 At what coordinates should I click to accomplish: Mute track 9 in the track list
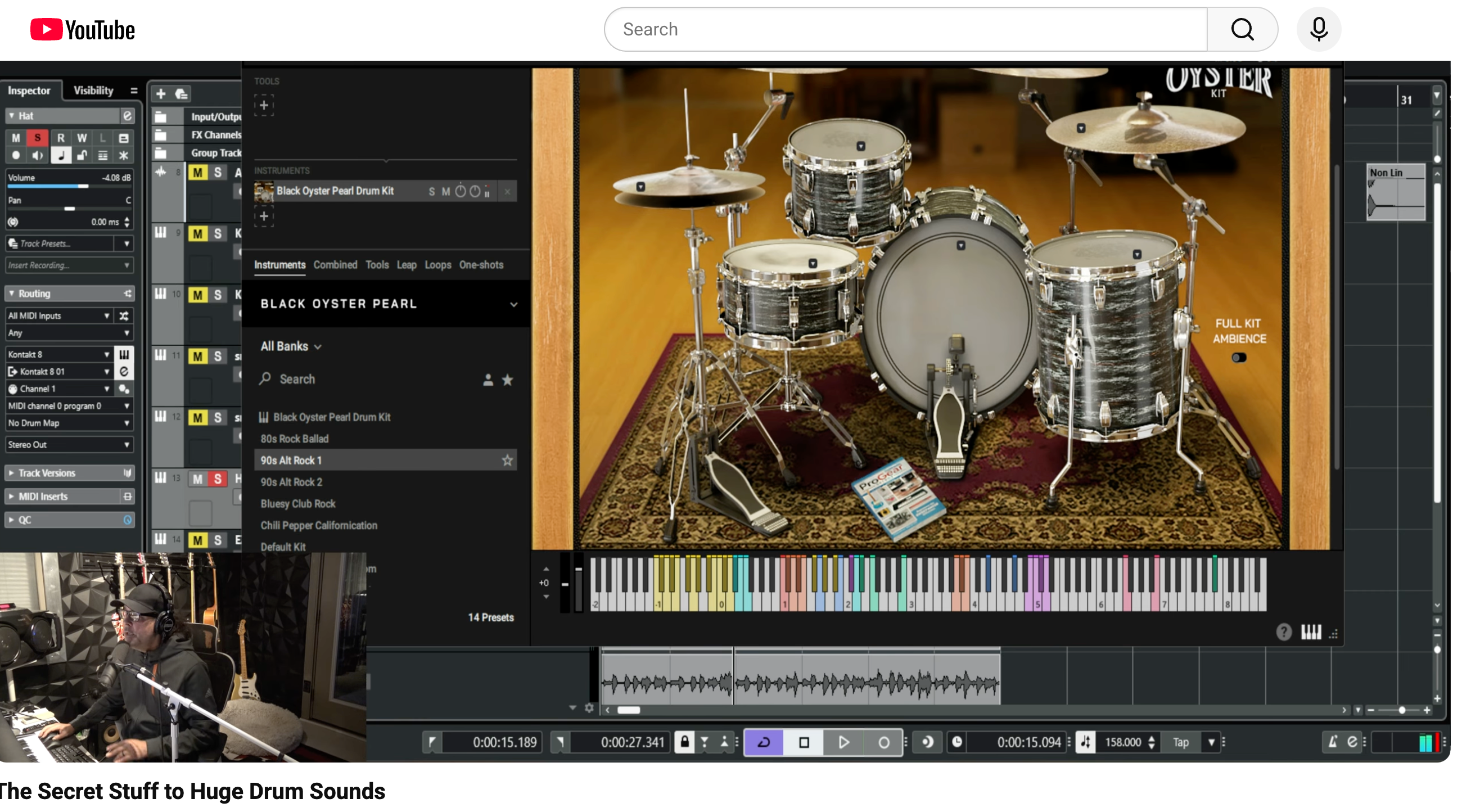click(x=197, y=233)
